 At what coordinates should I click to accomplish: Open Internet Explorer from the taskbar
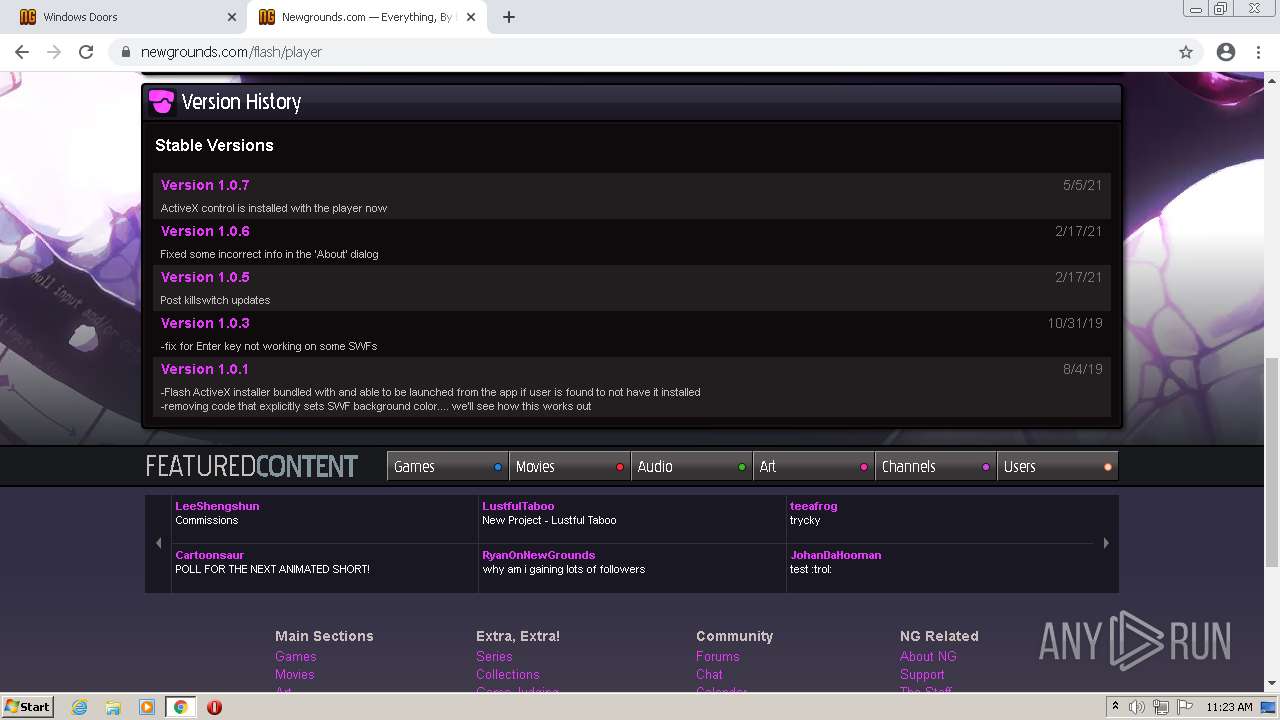80,707
